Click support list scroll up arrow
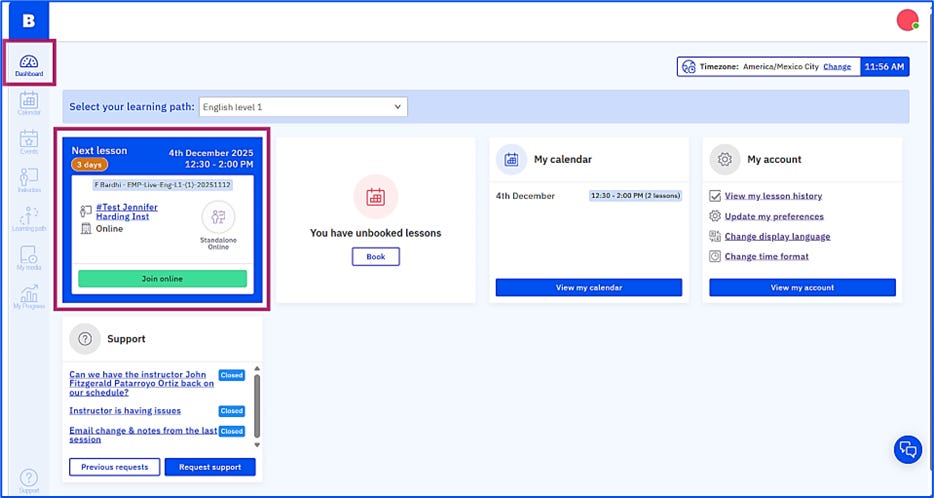 coord(257,369)
